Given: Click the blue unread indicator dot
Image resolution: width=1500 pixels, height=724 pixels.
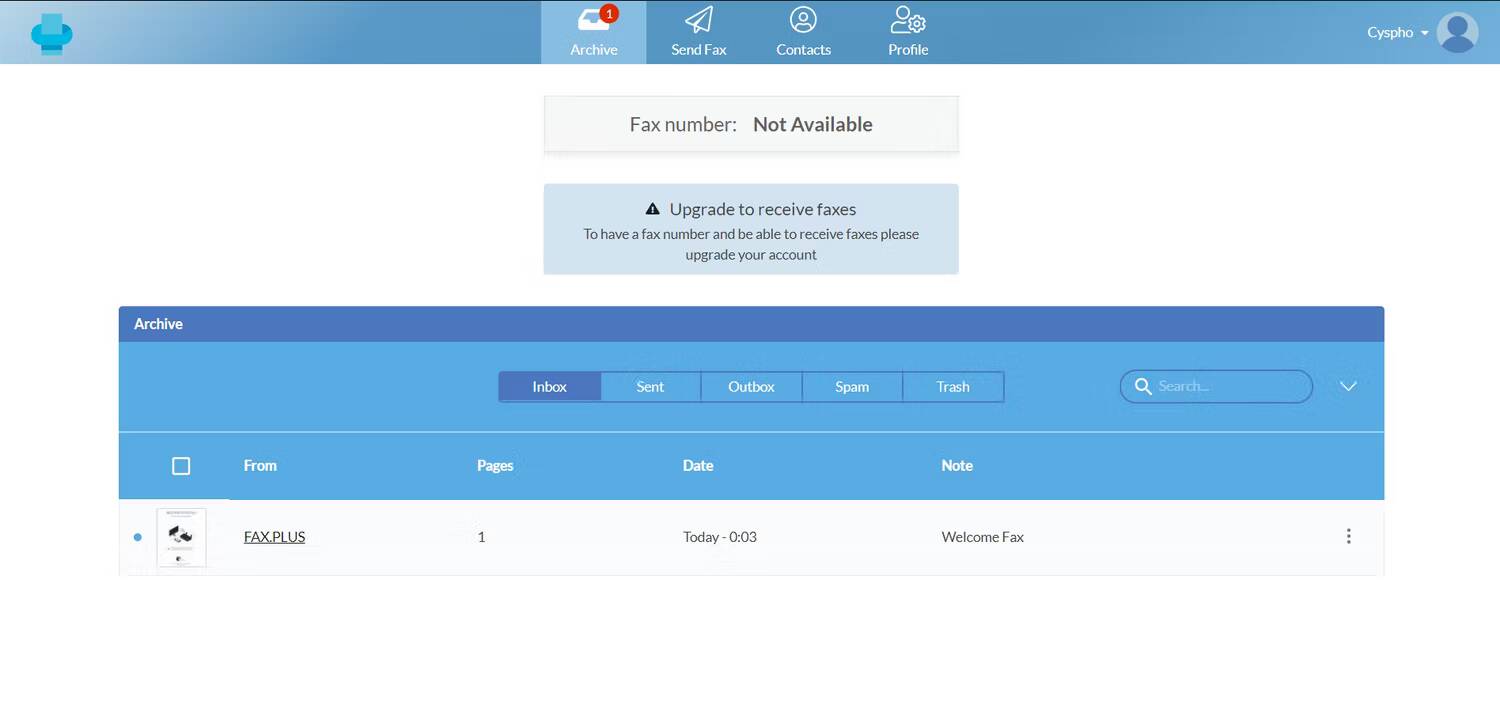Looking at the screenshot, I should [137, 537].
